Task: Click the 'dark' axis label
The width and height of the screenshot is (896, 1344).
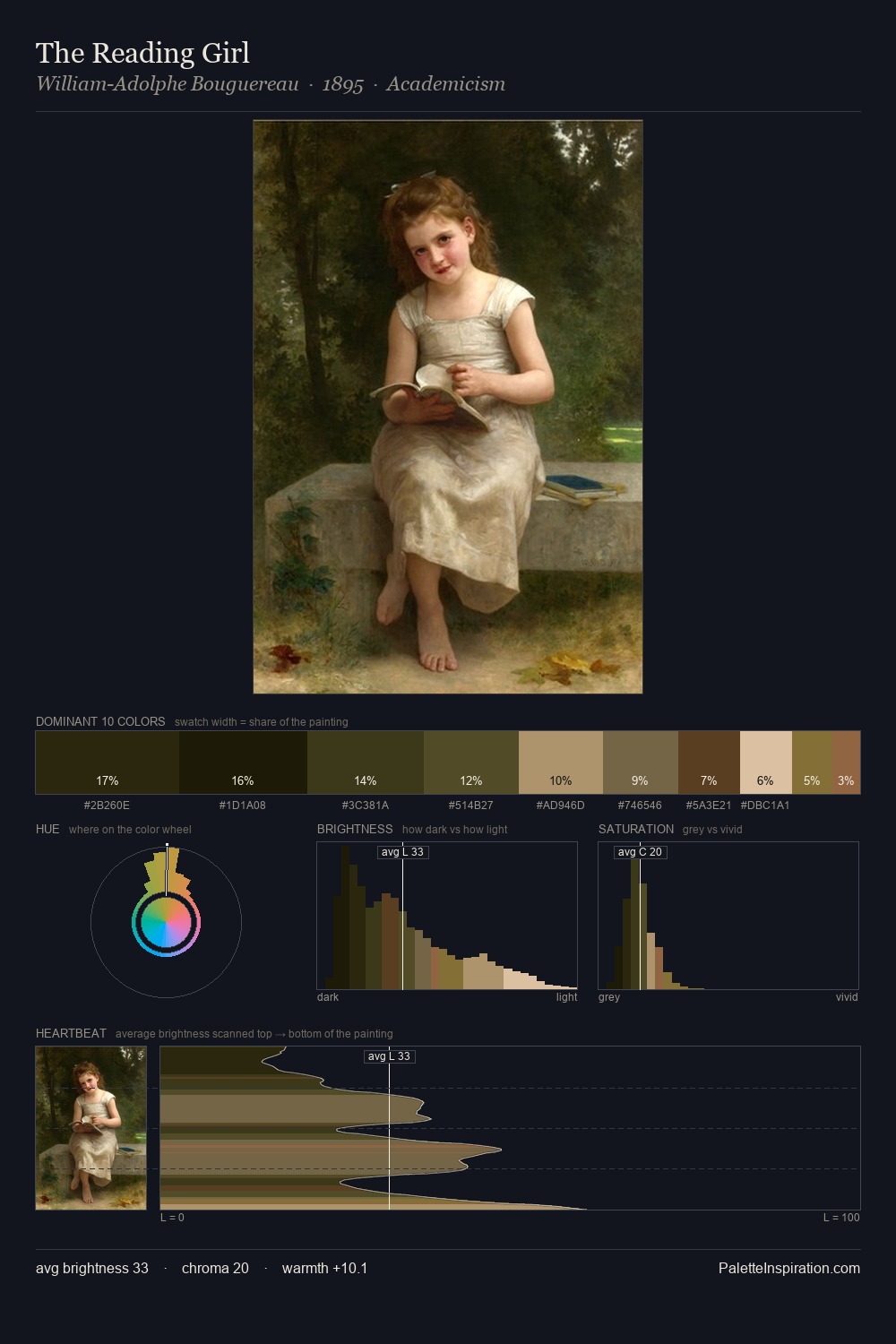Action: point(328,997)
